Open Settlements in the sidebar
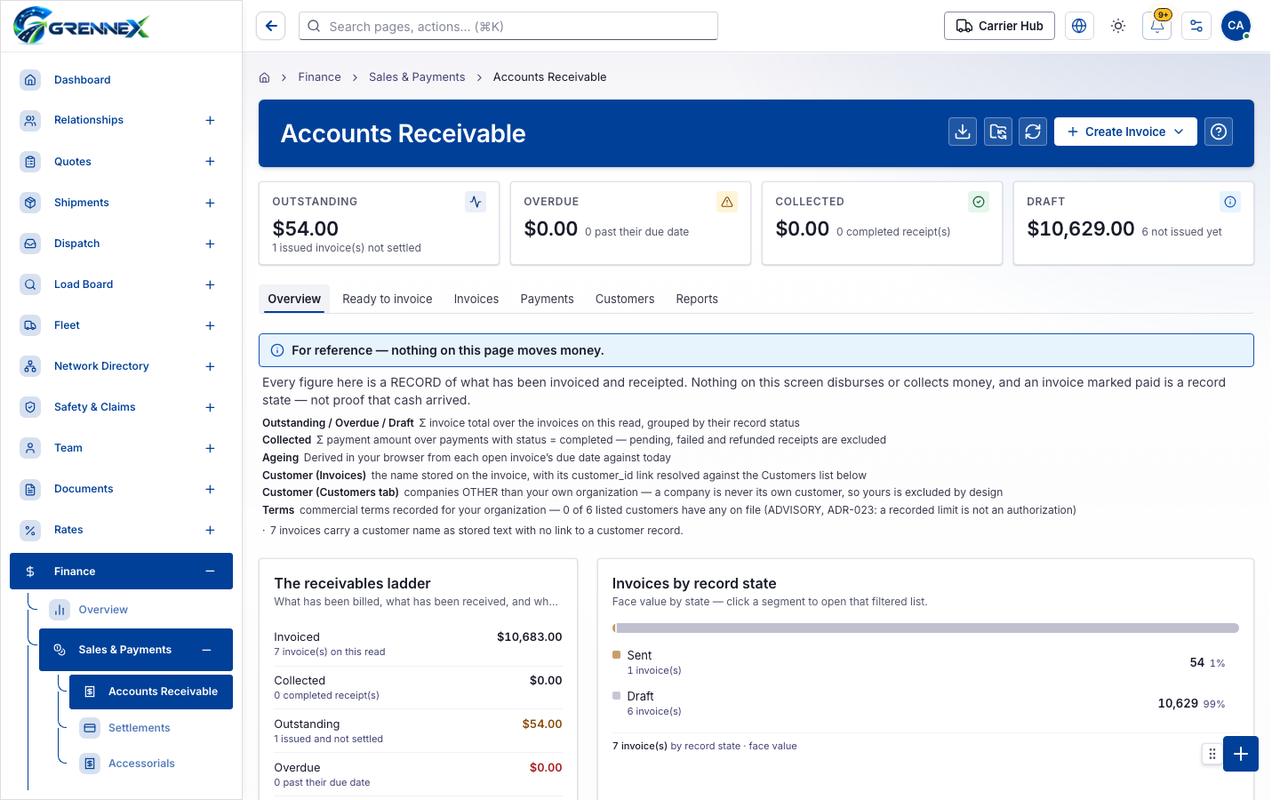1280x800 pixels. click(139, 728)
